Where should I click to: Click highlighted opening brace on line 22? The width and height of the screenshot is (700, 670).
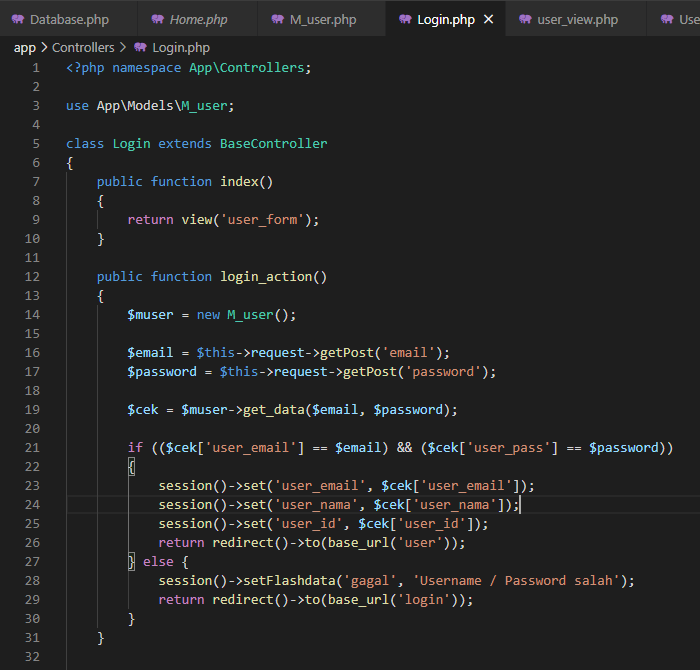tap(131, 467)
